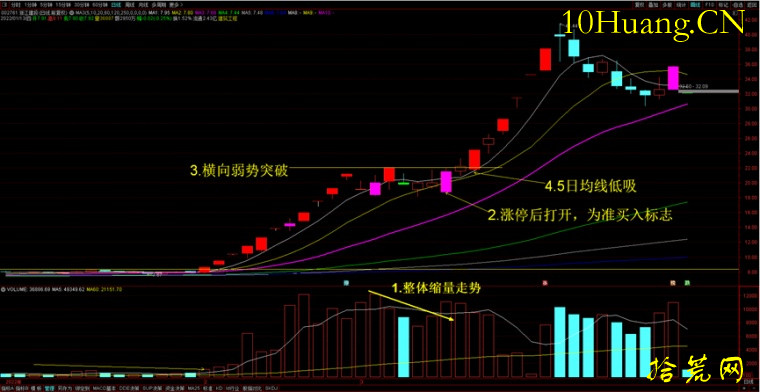Select the 板块对比 sector comparison

252,388
